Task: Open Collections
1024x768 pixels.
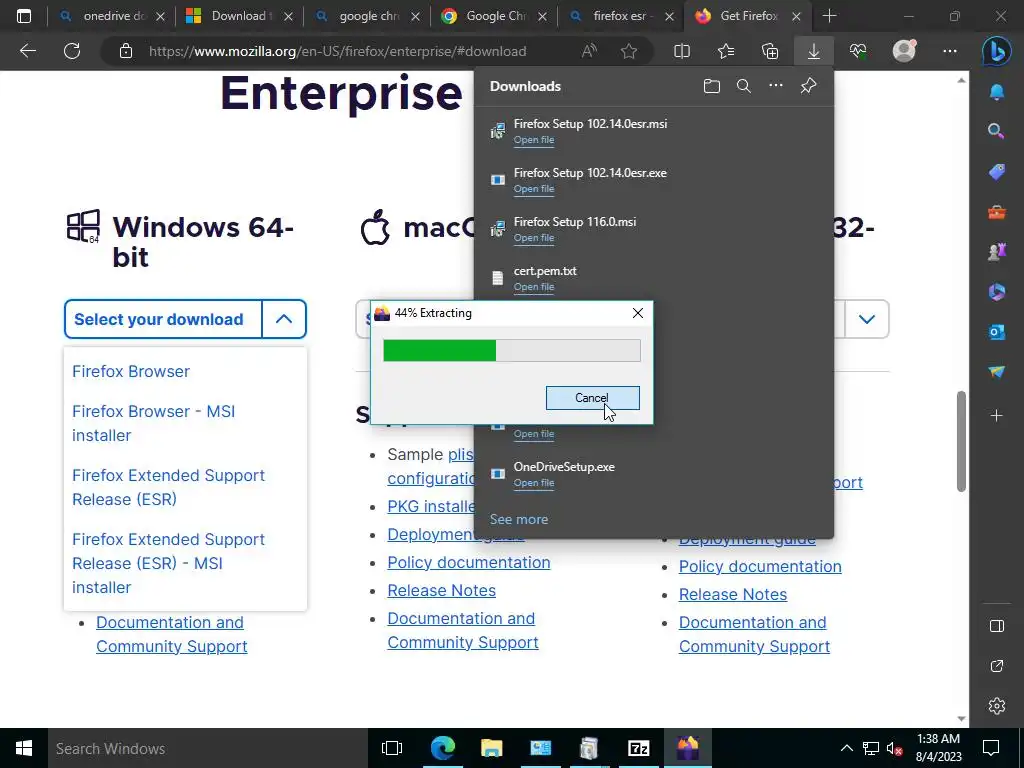Action: click(770, 51)
